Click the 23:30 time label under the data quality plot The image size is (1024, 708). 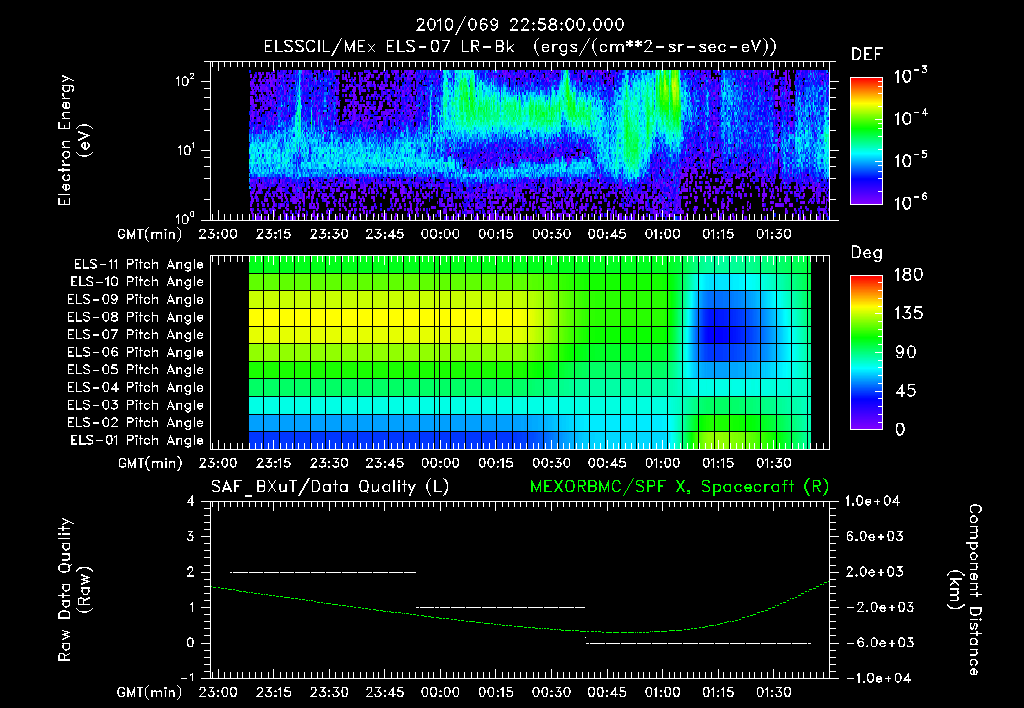click(328, 692)
